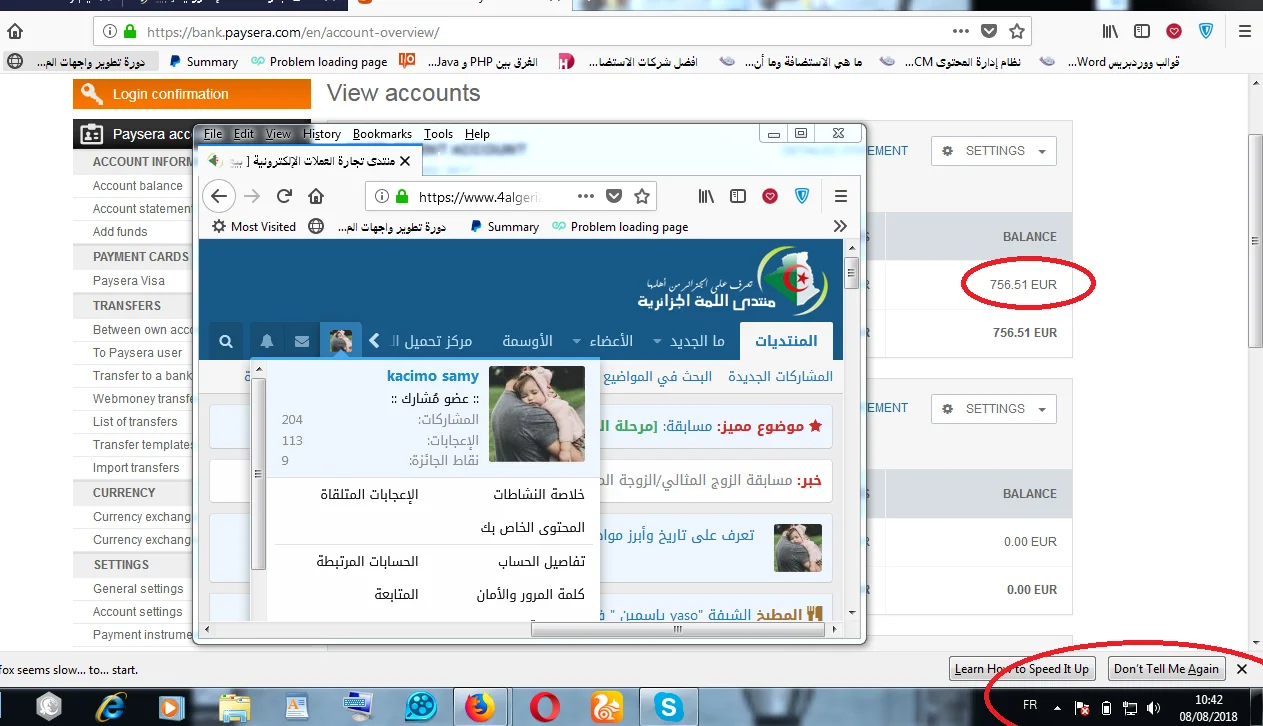Image resolution: width=1263 pixels, height=726 pixels.
Task: Click the forum search magnifier icon
Action: [x=227, y=341]
